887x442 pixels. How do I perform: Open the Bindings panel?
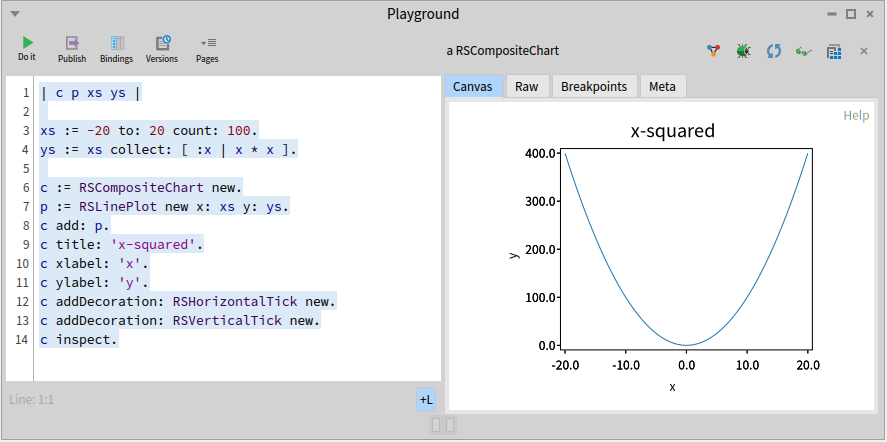coord(117,50)
